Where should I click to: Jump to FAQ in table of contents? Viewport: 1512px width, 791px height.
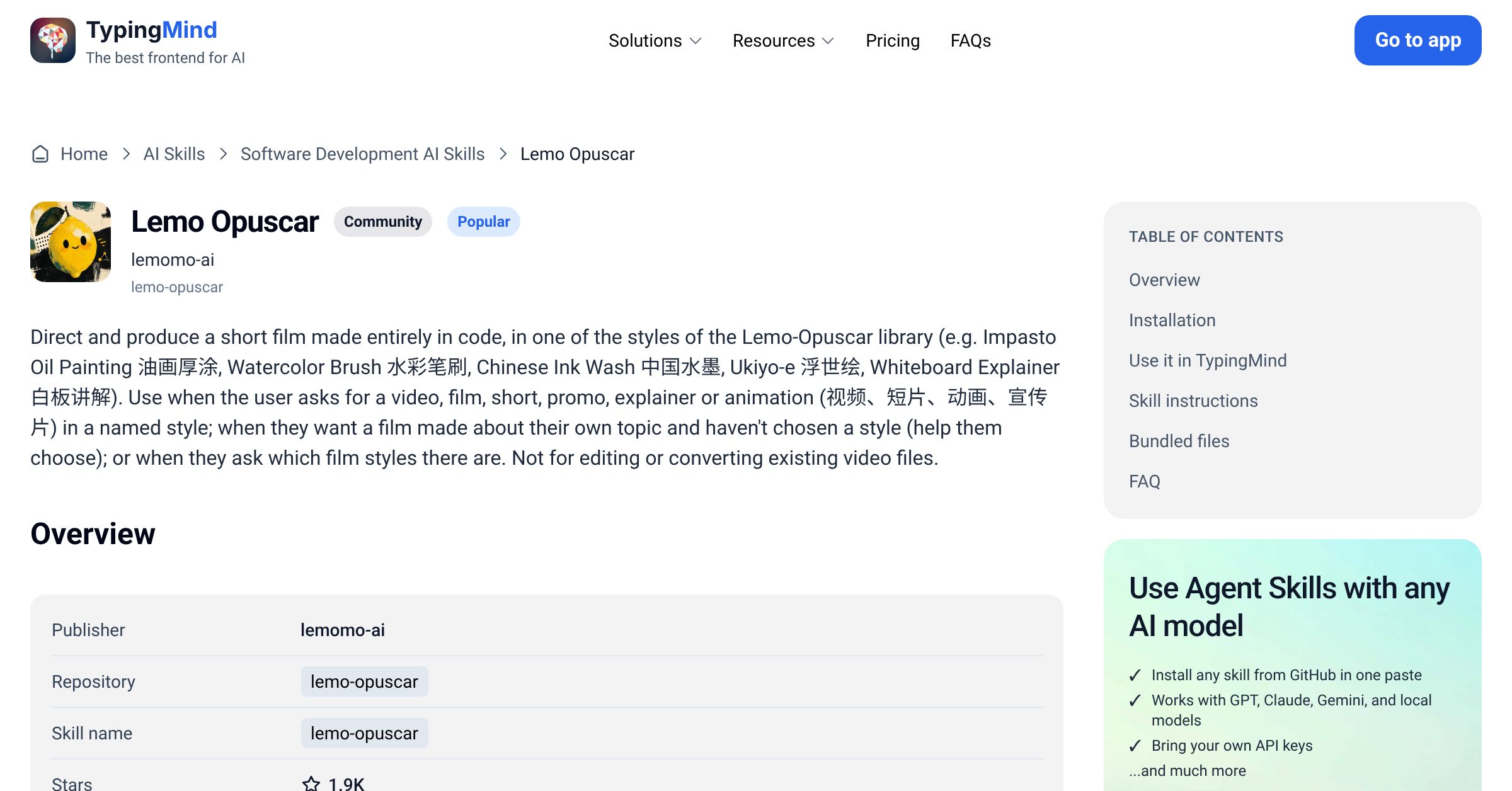(x=1144, y=481)
